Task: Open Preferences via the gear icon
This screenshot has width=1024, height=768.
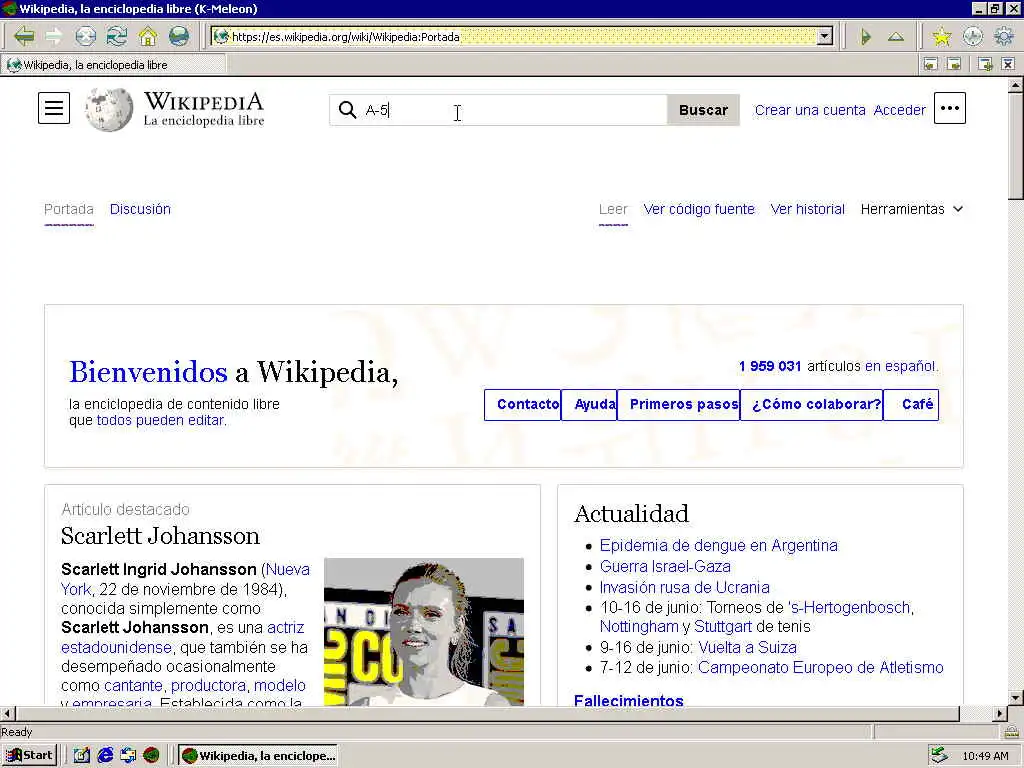Action: pyautogui.click(x=1004, y=37)
